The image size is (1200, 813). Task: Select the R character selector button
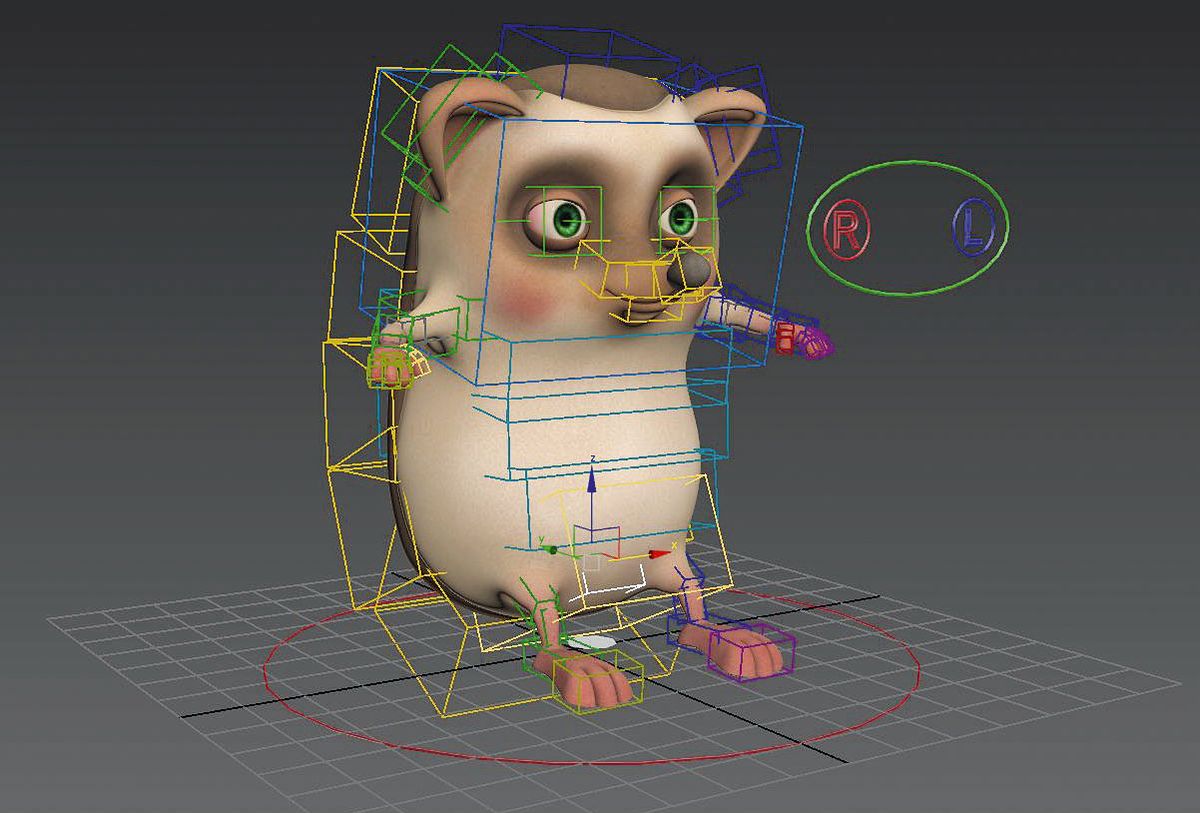coord(845,224)
